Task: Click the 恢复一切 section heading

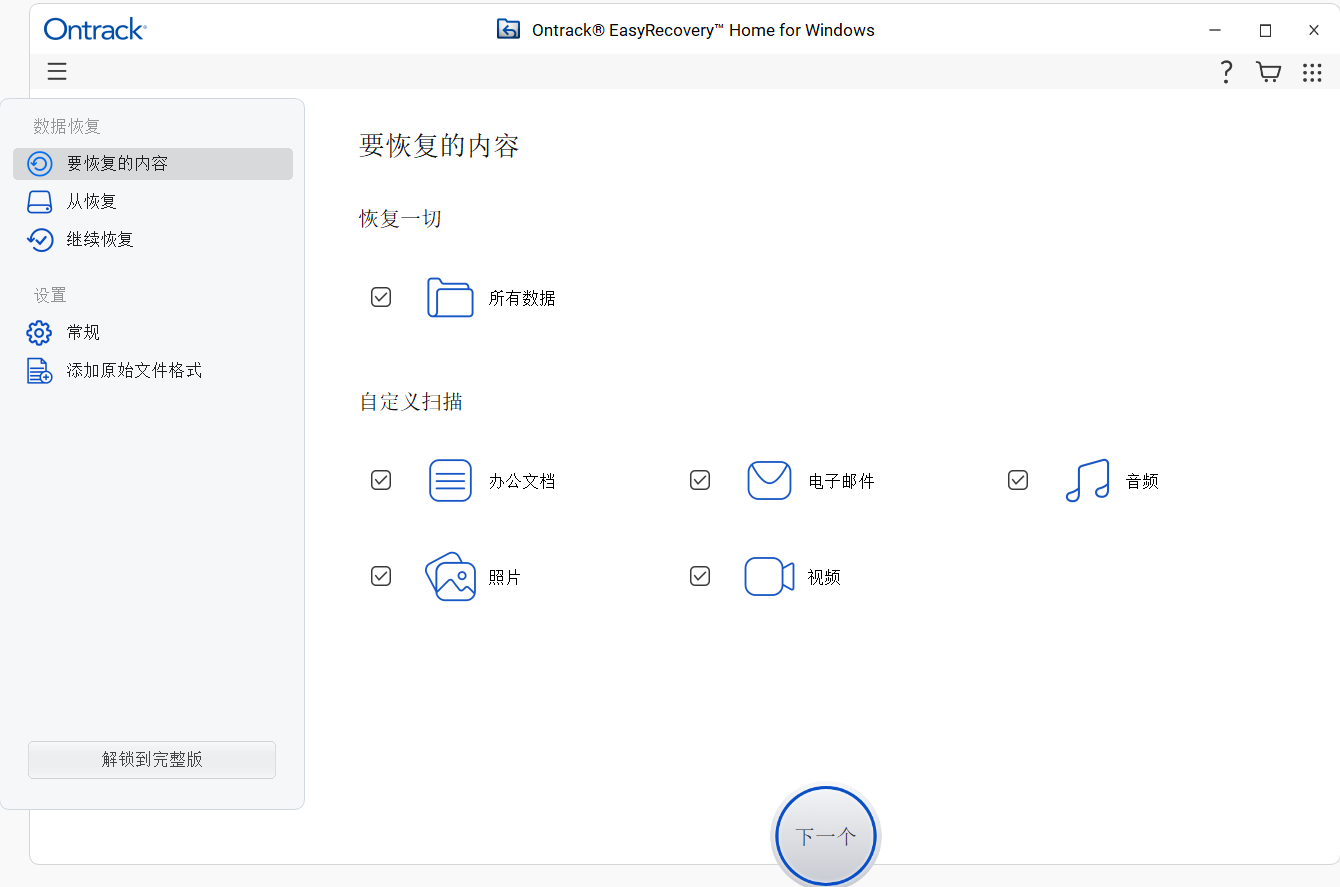Action: pos(401,218)
